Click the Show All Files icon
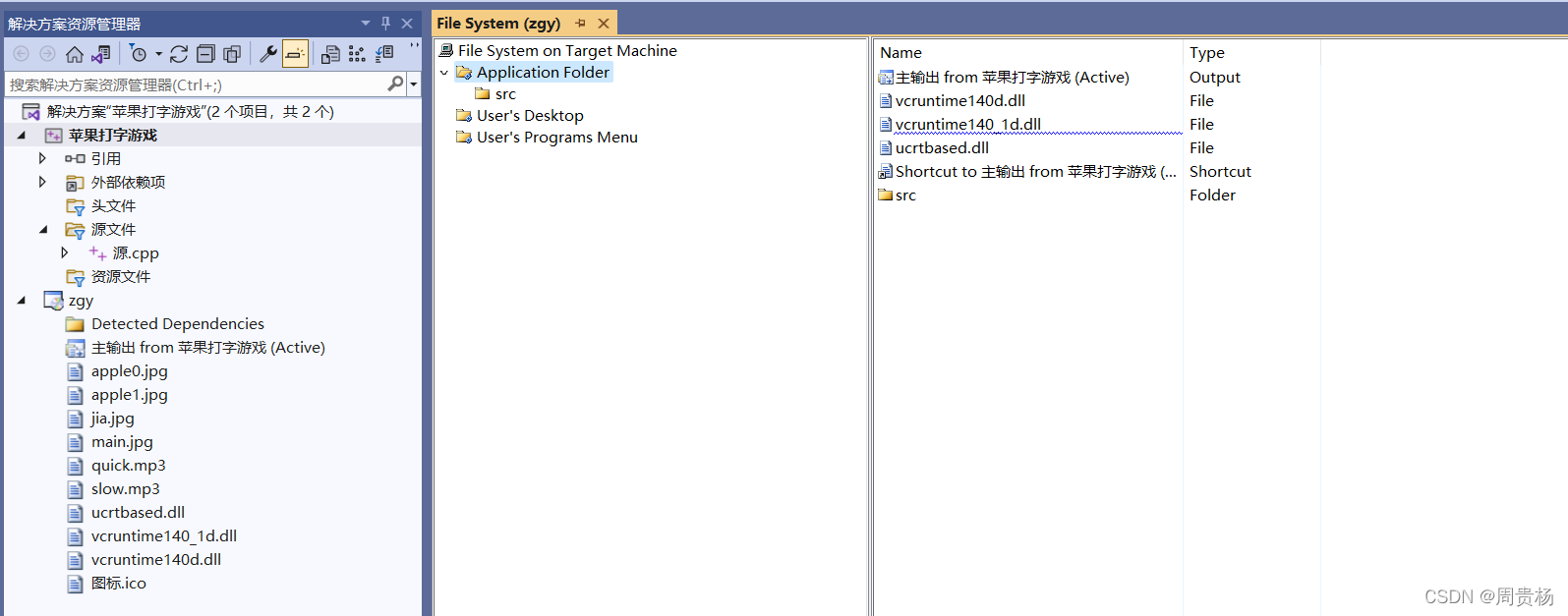Viewport: 1568px width, 616px height. 232,54
